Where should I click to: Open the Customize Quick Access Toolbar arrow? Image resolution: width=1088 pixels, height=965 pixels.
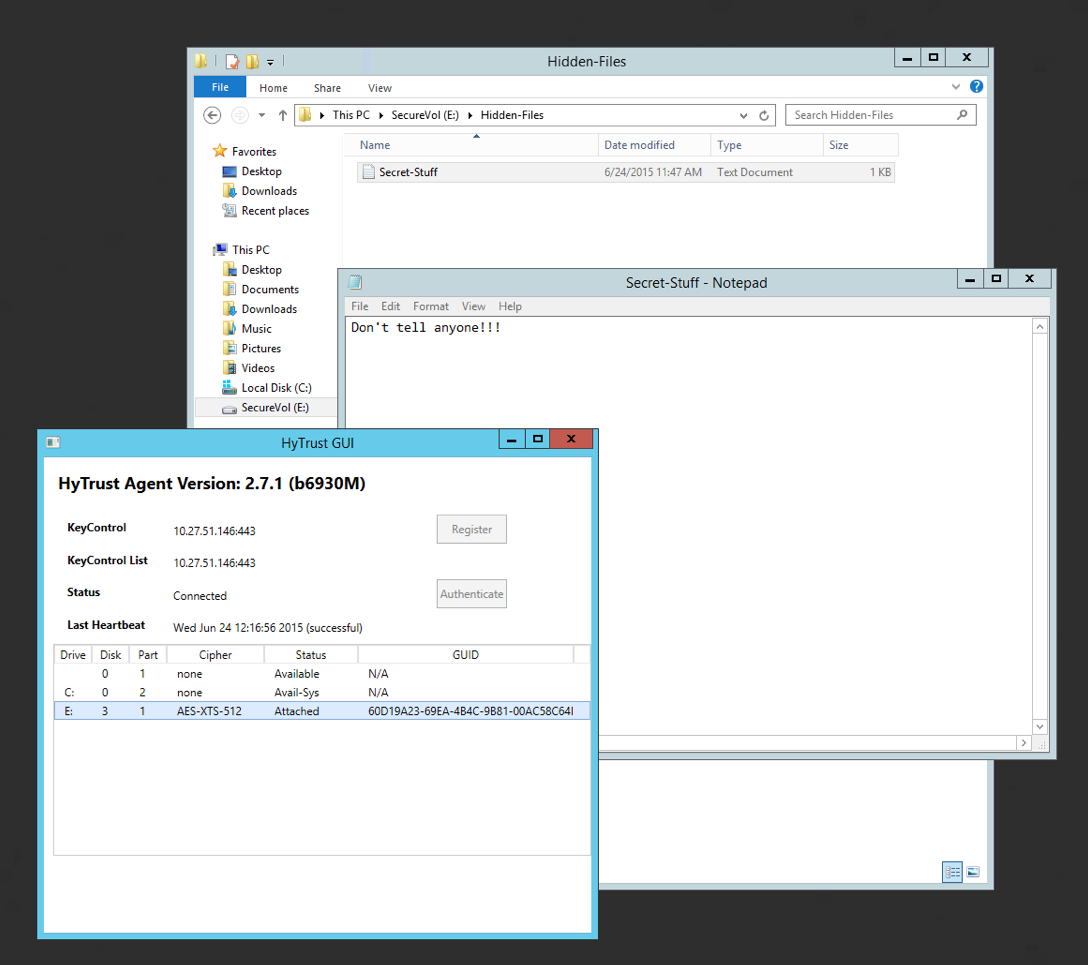[271, 62]
